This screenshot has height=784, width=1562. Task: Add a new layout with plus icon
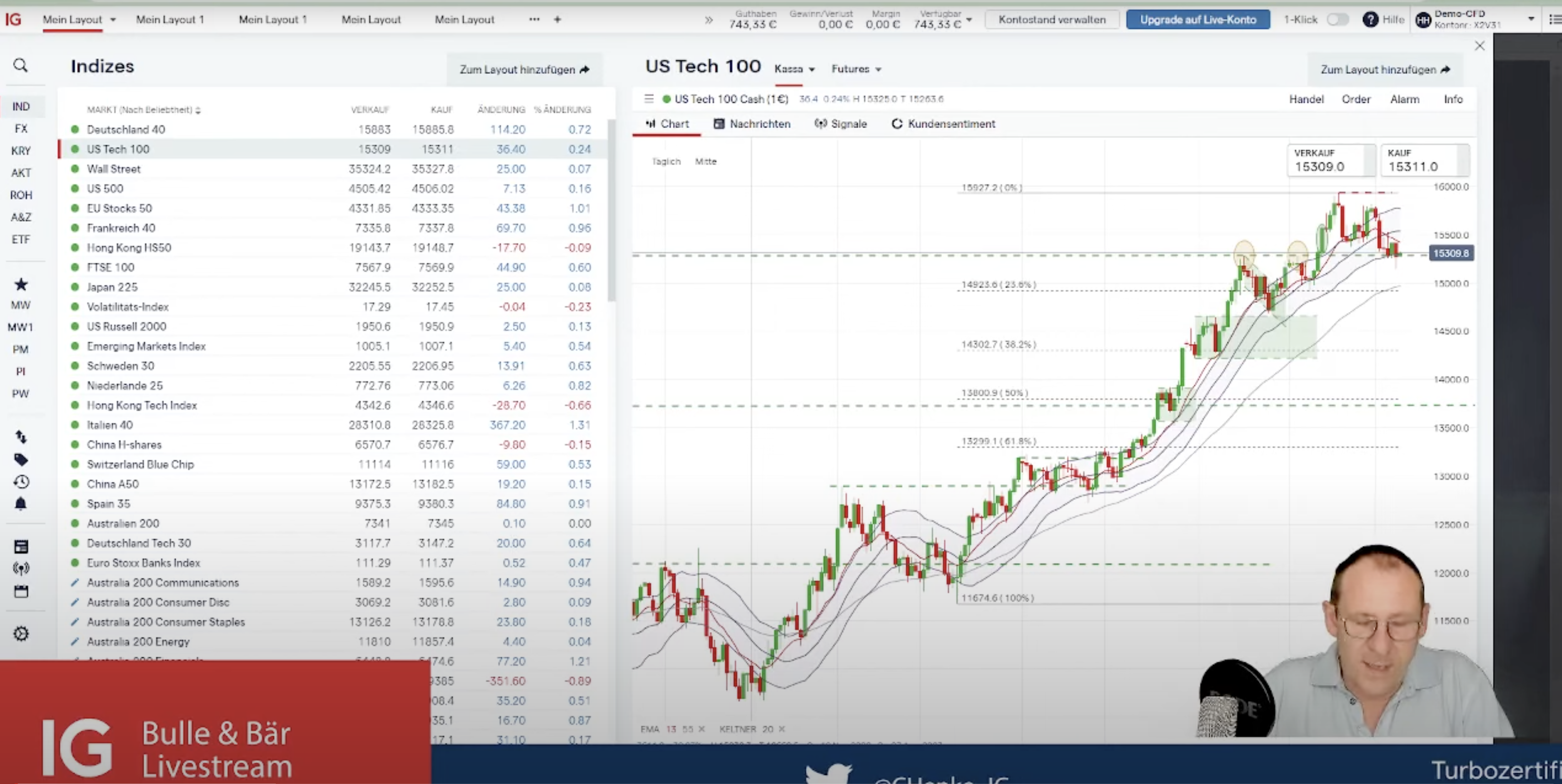pos(557,19)
